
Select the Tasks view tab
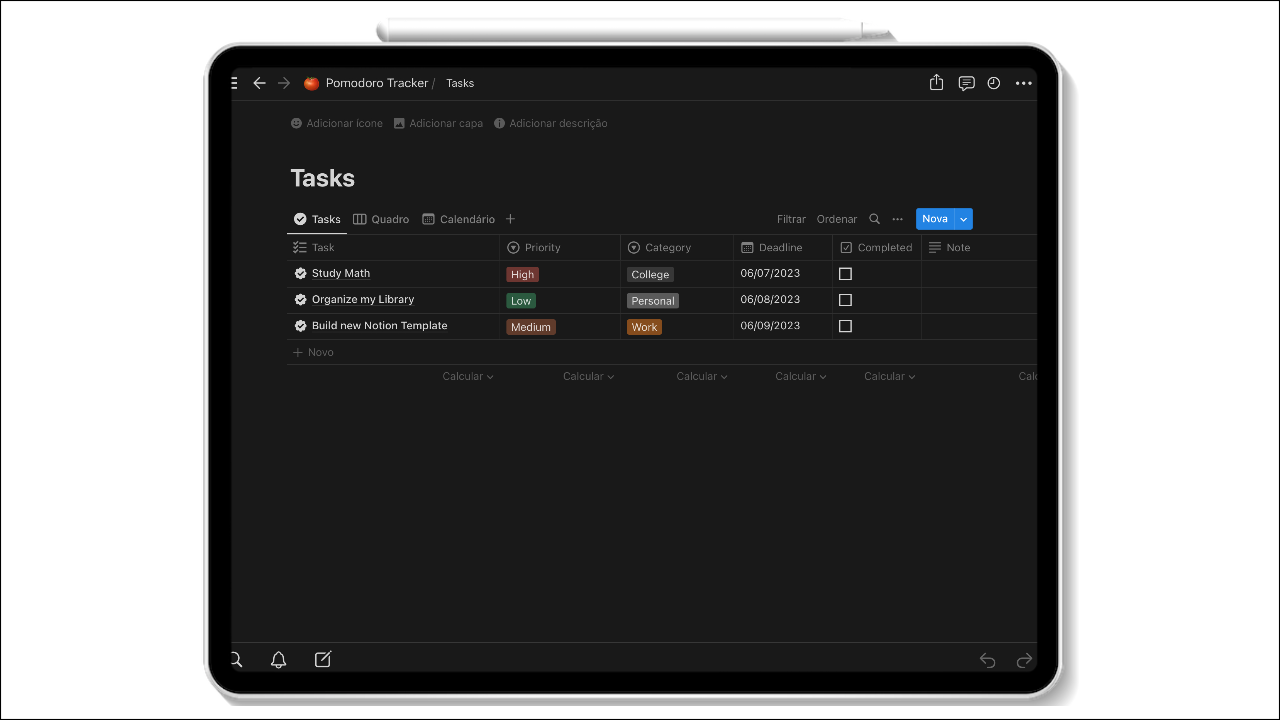(317, 219)
